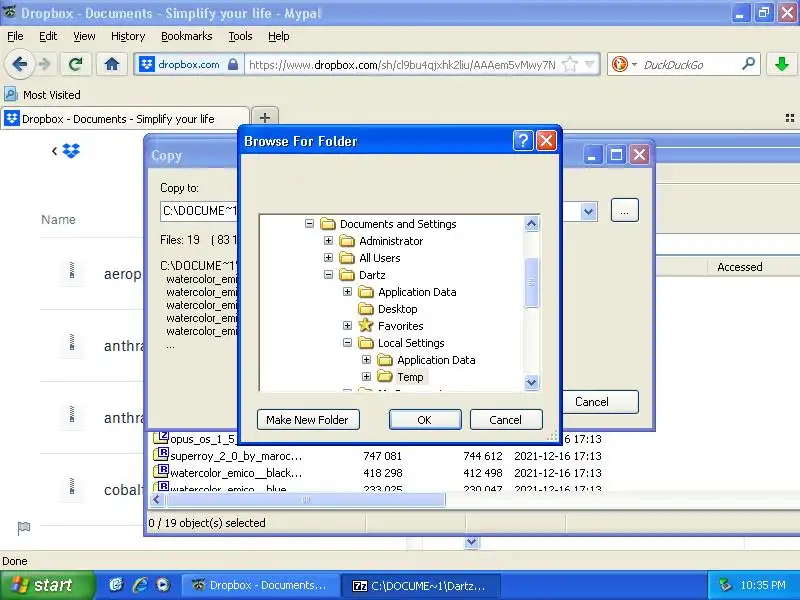Viewport: 800px width, 600px height.
Task: Click the 7-Zip horizontal scrollbar thumb
Action: pos(306,500)
